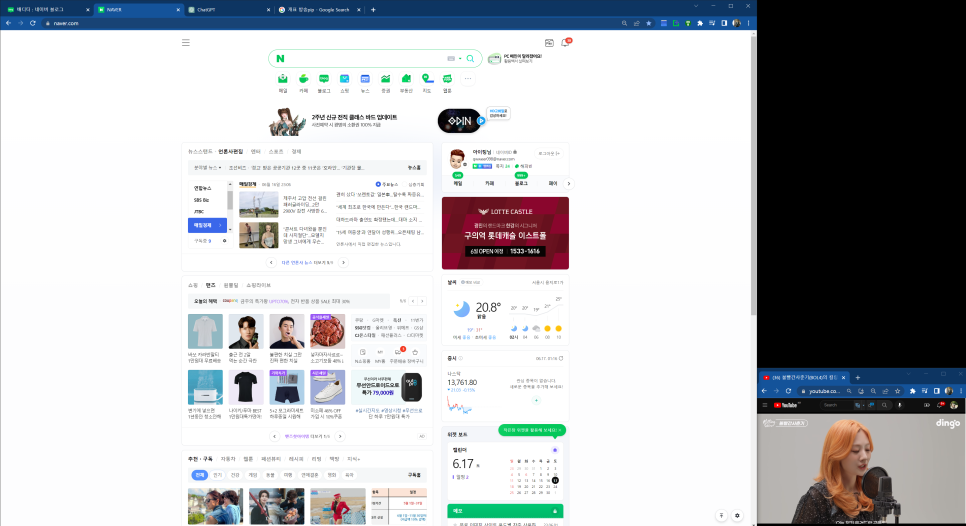966x526 pixels.
Task: Switch to the ChatGPT browser tab
Action: [x=227, y=9]
